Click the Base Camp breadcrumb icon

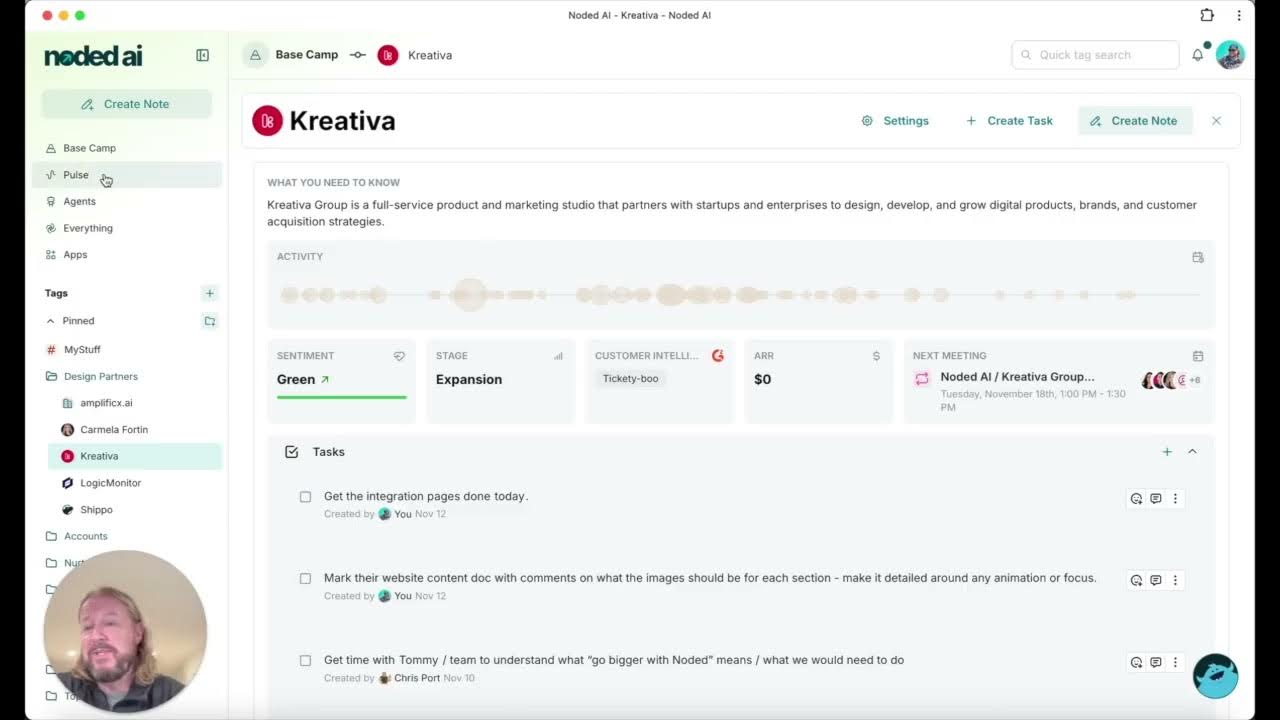pos(255,55)
